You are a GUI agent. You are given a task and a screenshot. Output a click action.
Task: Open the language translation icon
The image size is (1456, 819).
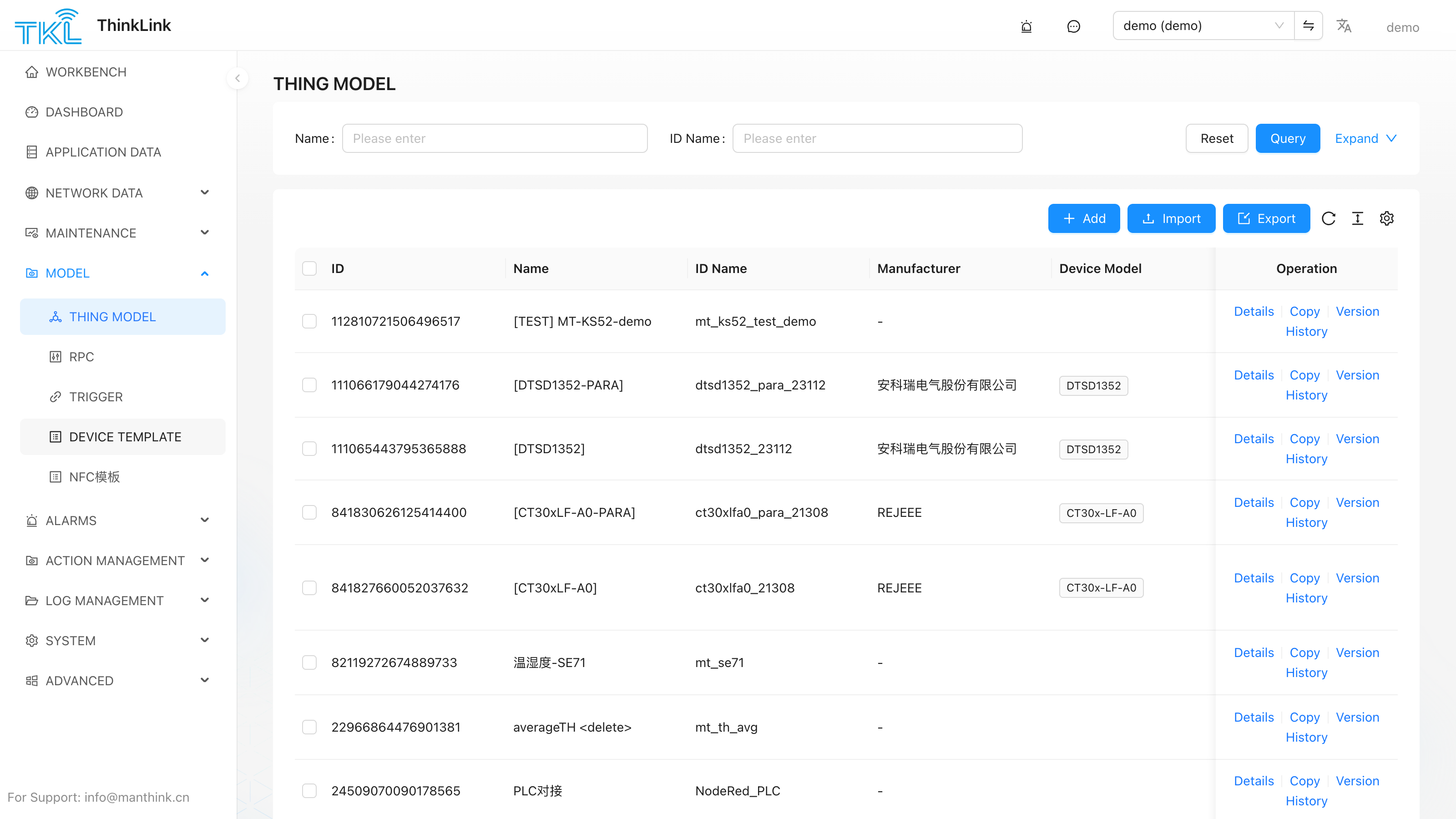1344,26
